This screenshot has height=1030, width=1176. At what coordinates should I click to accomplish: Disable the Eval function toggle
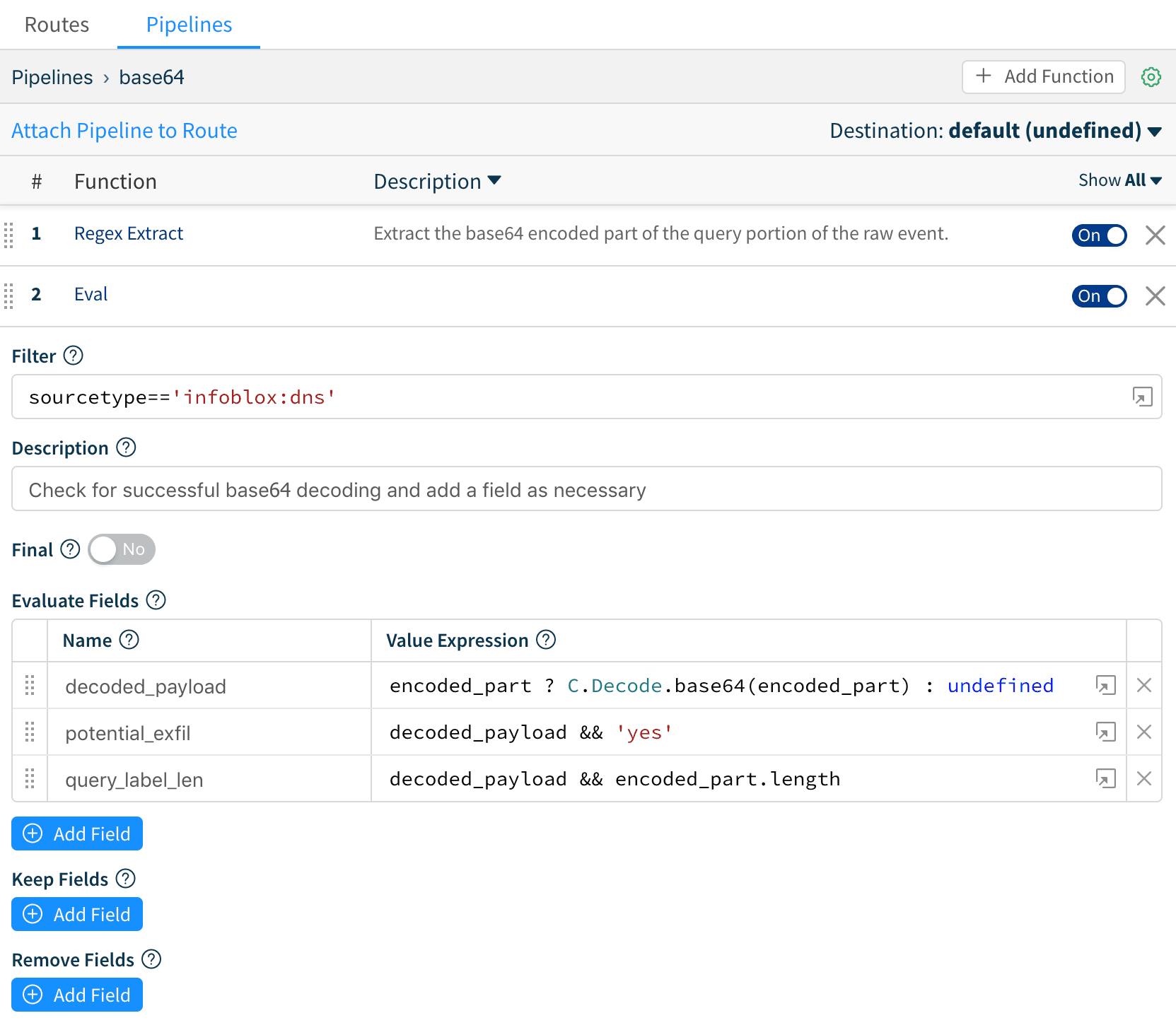click(1099, 296)
